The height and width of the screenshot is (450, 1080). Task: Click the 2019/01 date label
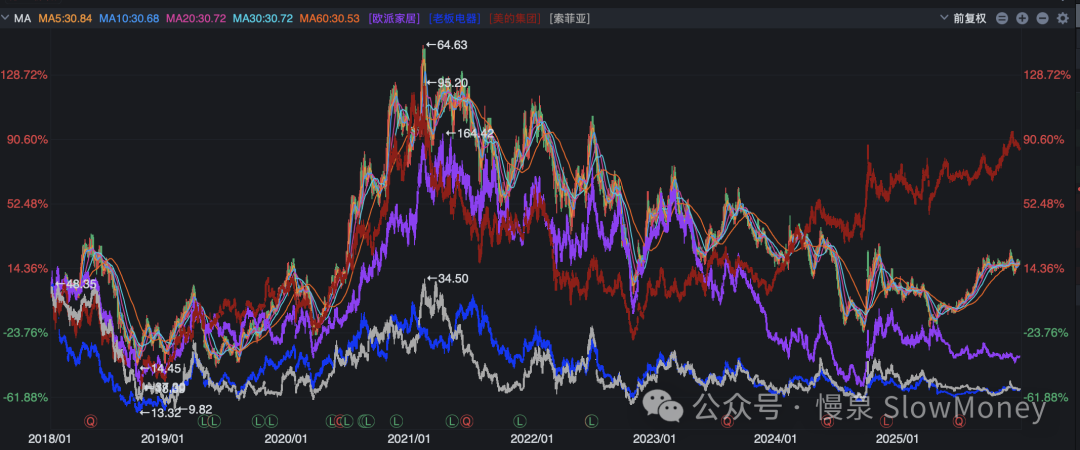162,438
